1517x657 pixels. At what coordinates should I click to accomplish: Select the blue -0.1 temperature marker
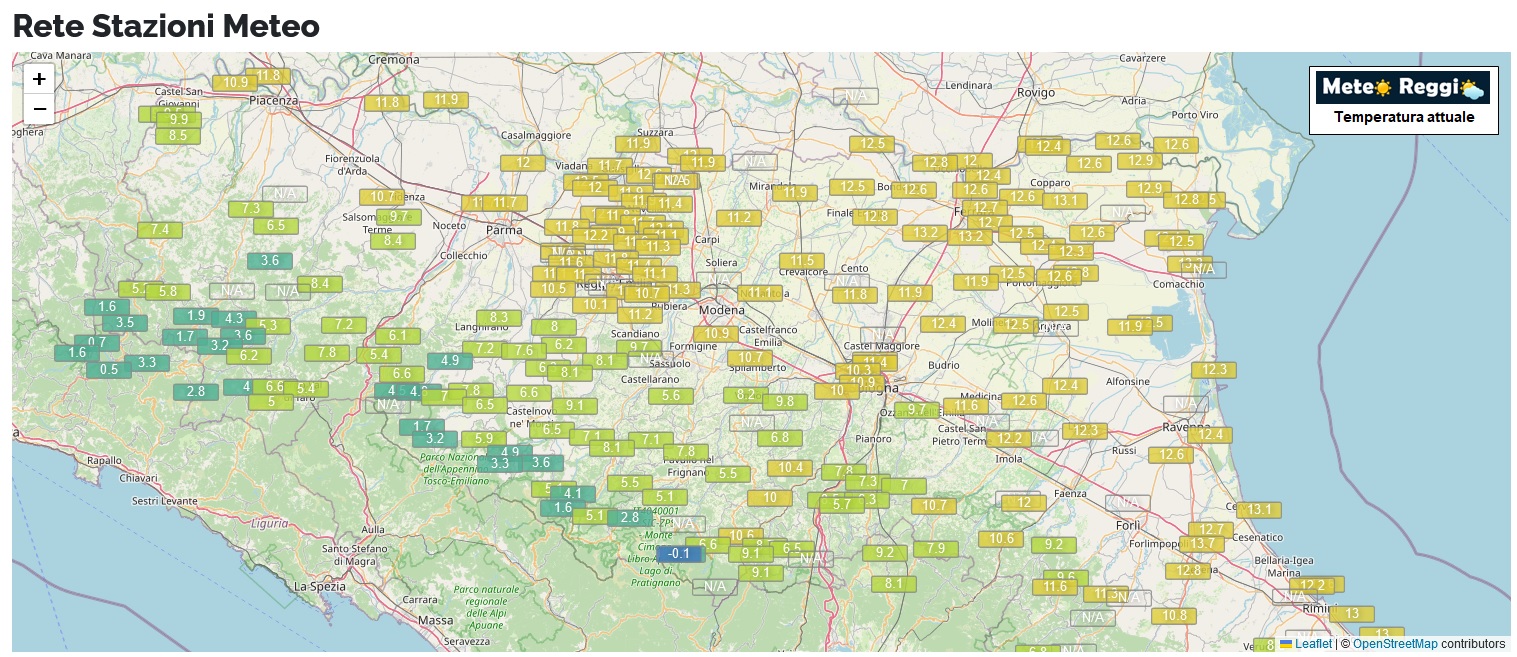680,554
